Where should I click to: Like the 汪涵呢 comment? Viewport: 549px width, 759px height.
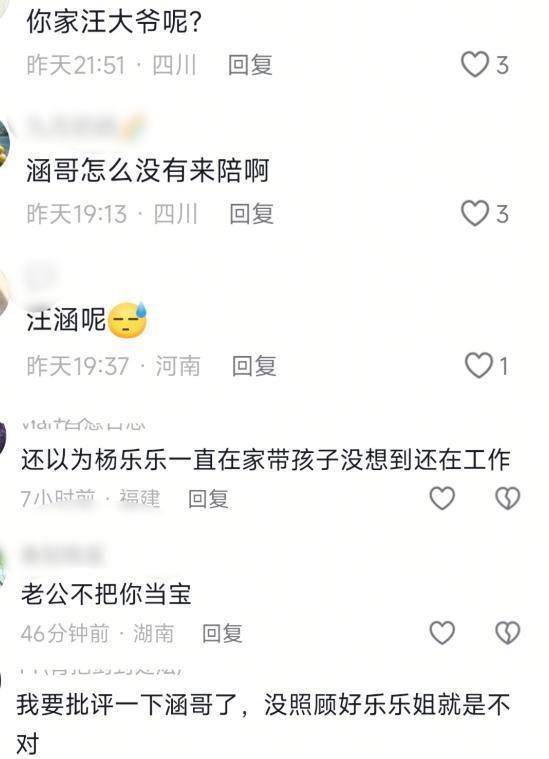point(478,365)
